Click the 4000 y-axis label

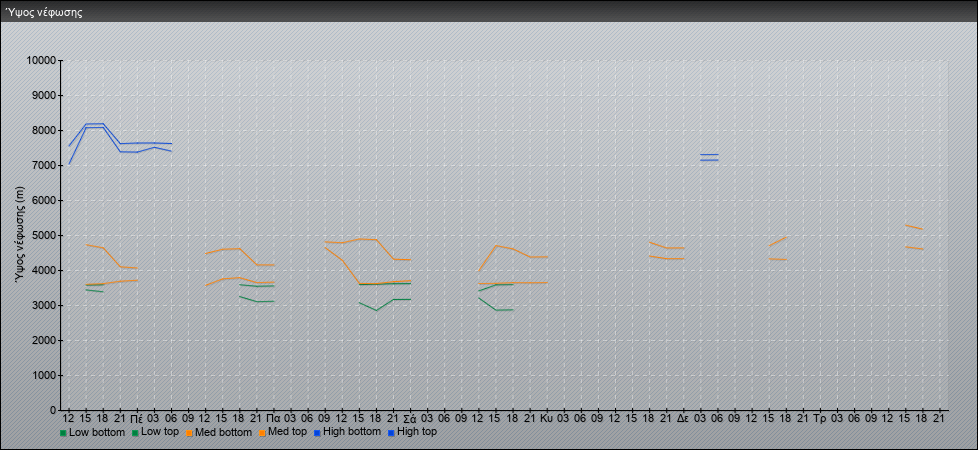click(44, 270)
